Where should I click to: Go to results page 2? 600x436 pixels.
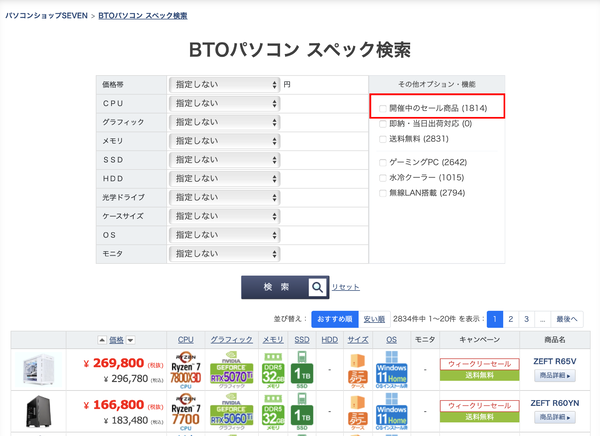[510, 319]
